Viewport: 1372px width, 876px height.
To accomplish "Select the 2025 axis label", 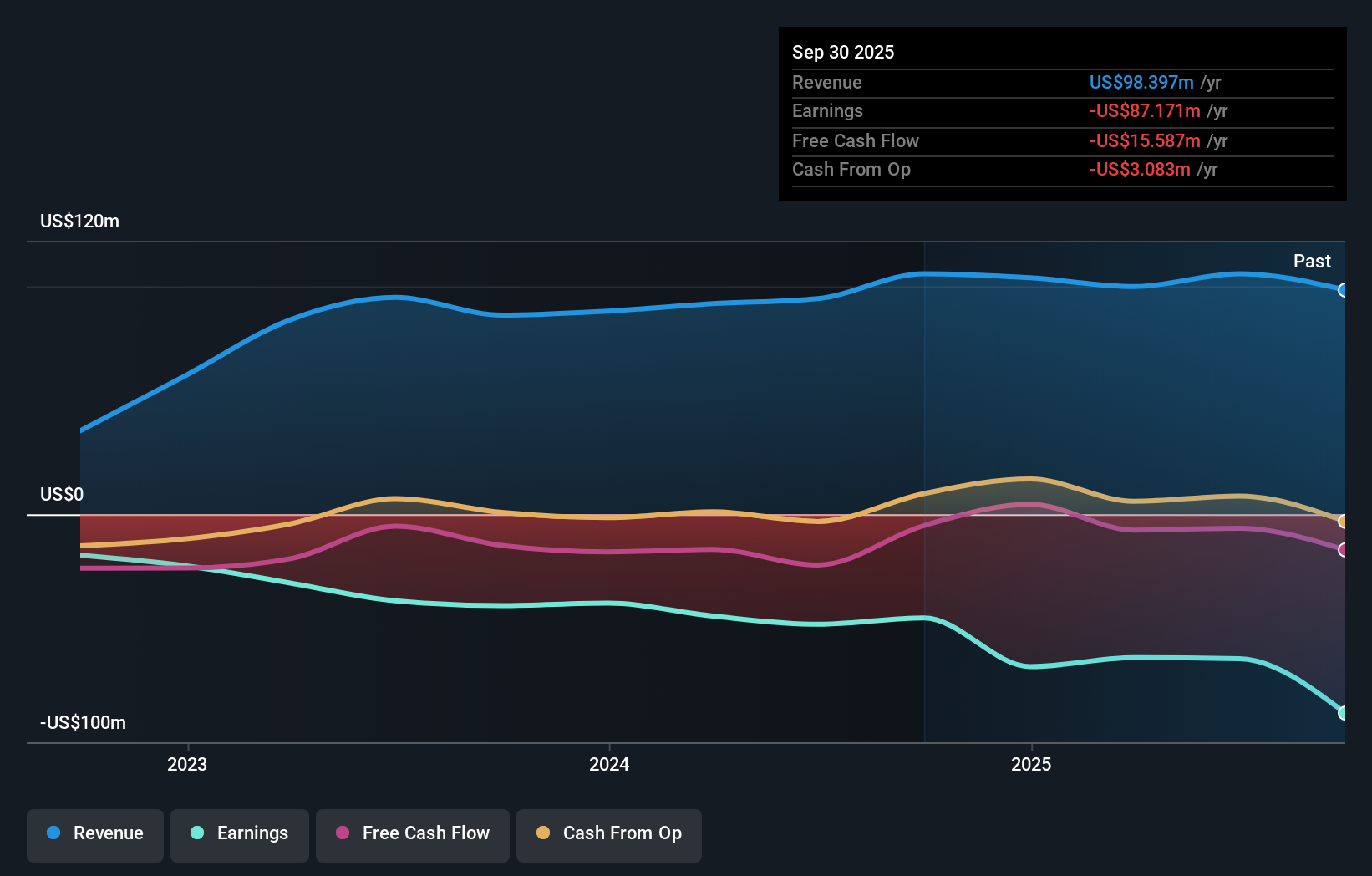I will 1031,763.
